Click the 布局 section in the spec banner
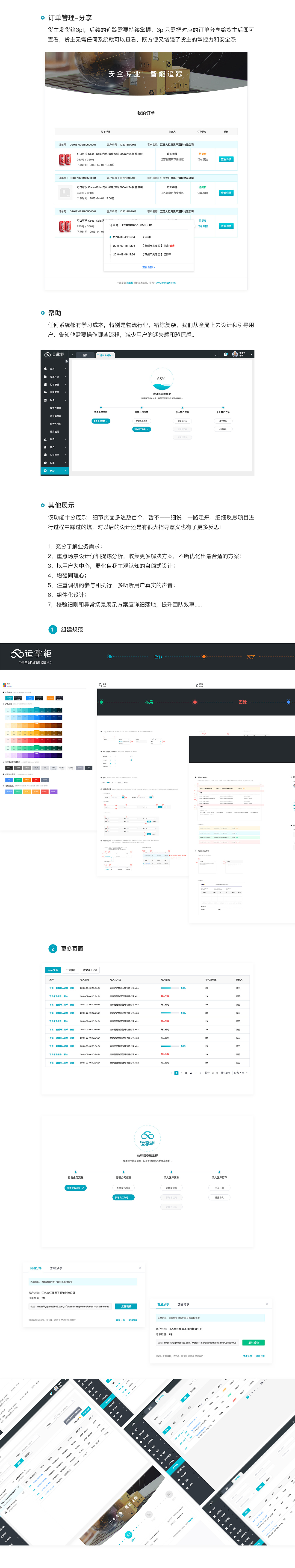 click(149, 702)
